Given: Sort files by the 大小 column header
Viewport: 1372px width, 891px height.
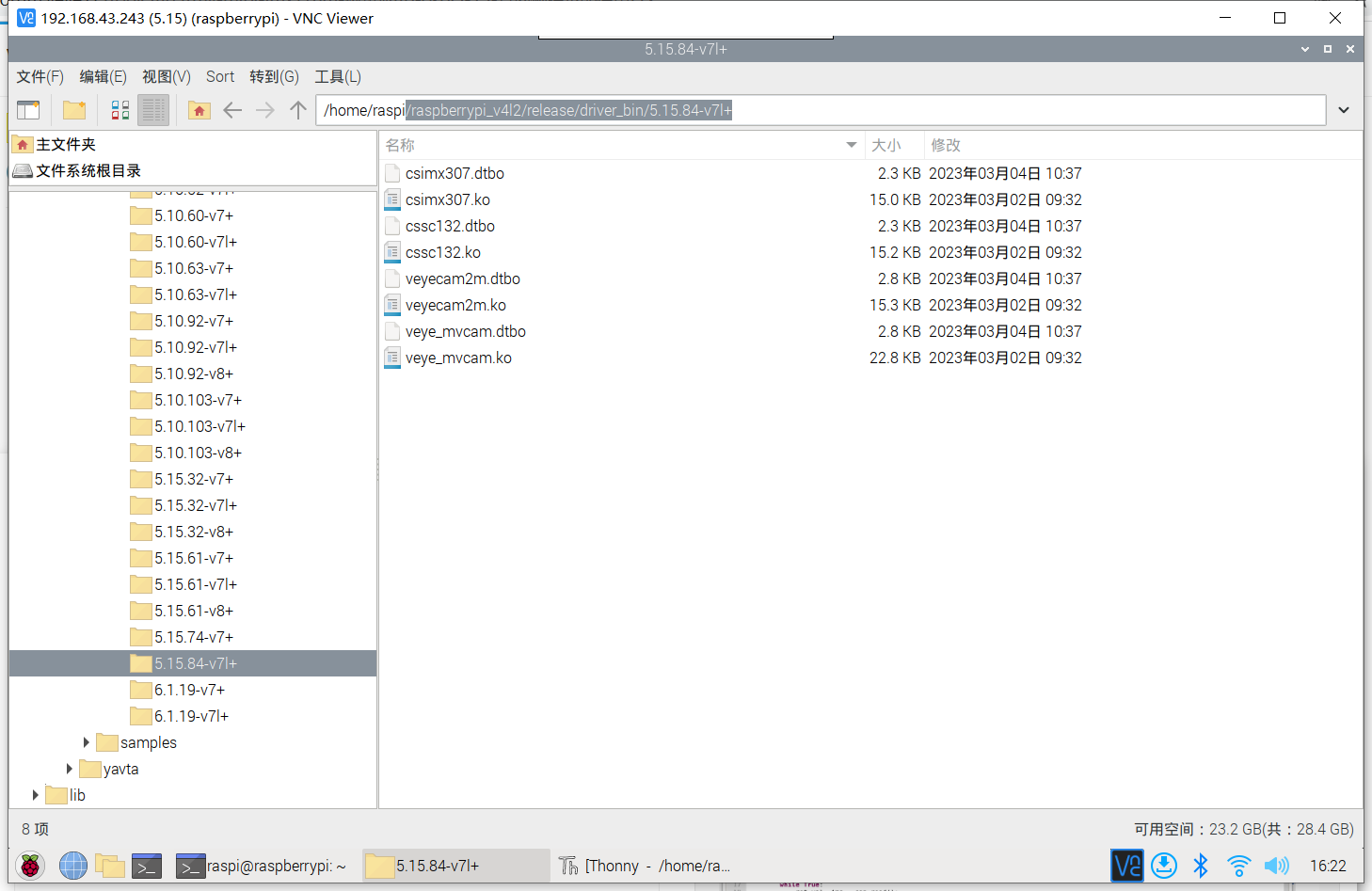Looking at the screenshot, I should pyautogui.click(x=886, y=145).
